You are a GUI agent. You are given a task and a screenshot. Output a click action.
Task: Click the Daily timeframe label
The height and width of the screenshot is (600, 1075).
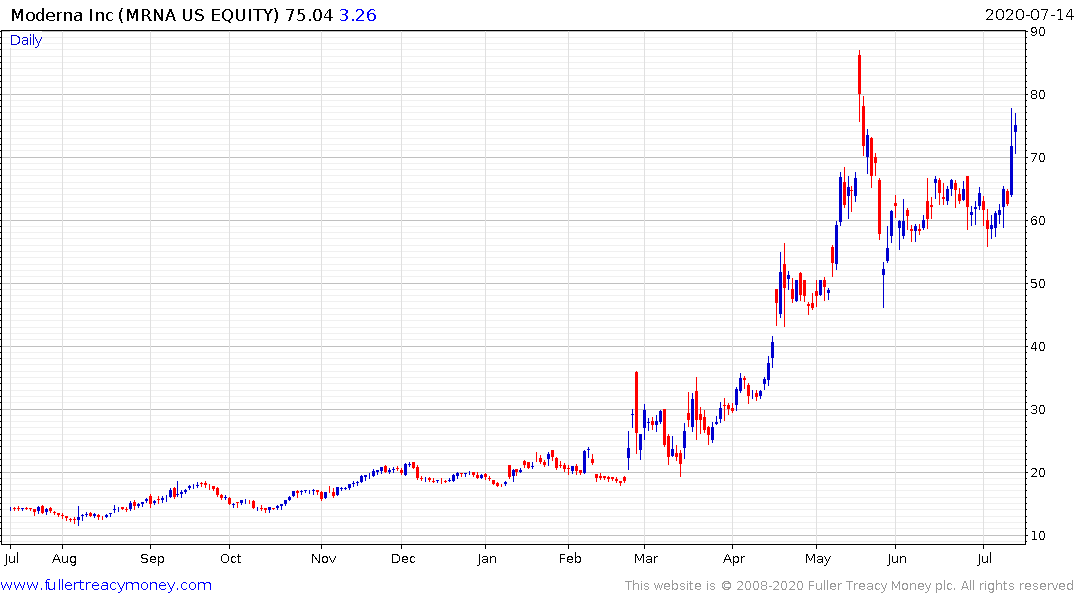26,40
